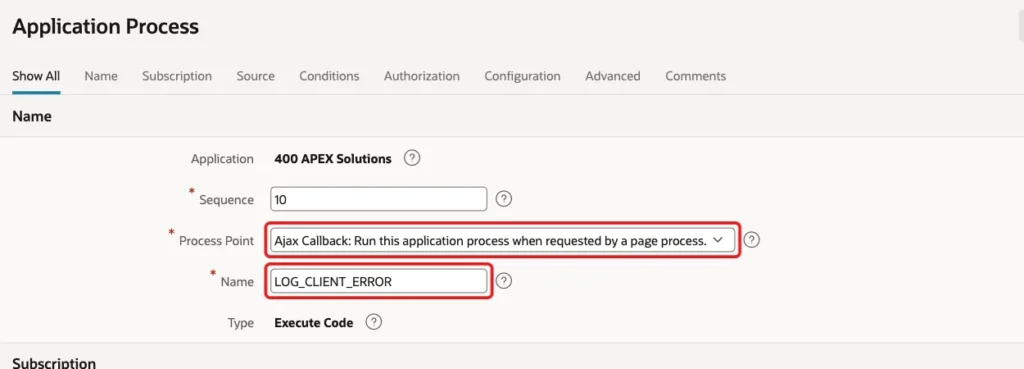Select the Process Point field label
The image size is (1024, 369).
216,241
